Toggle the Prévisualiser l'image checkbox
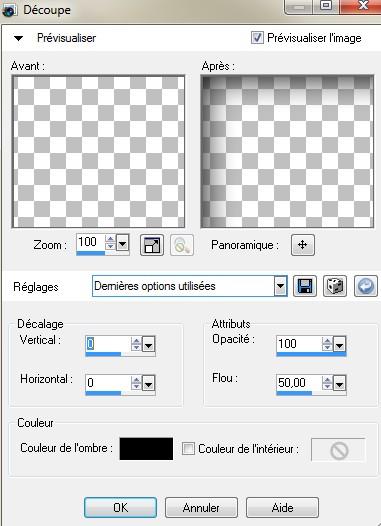This screenshot has width=381, height=526. click(x=257, y=38)
